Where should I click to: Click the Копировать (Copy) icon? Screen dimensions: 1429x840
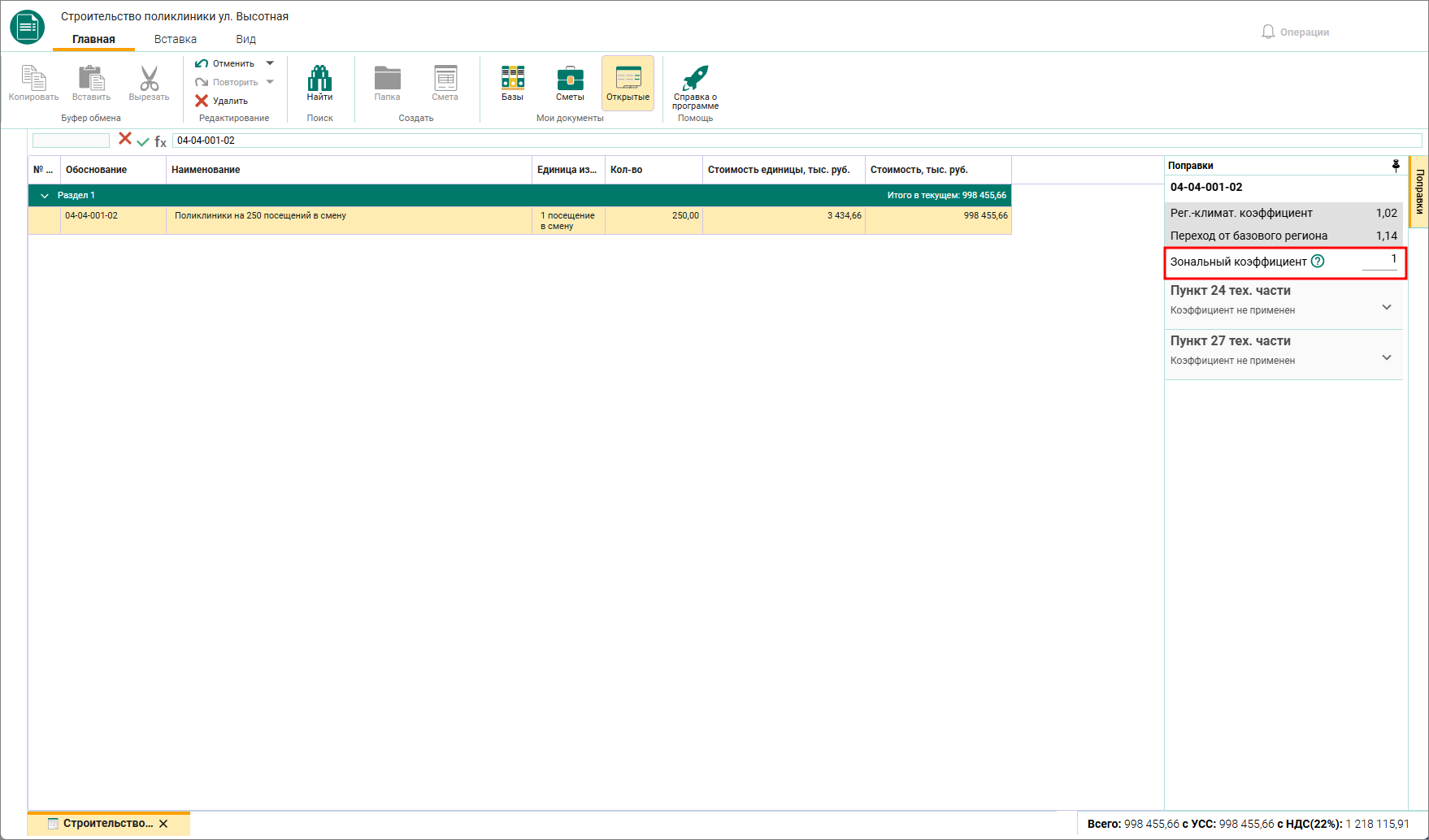click(33, 79)
